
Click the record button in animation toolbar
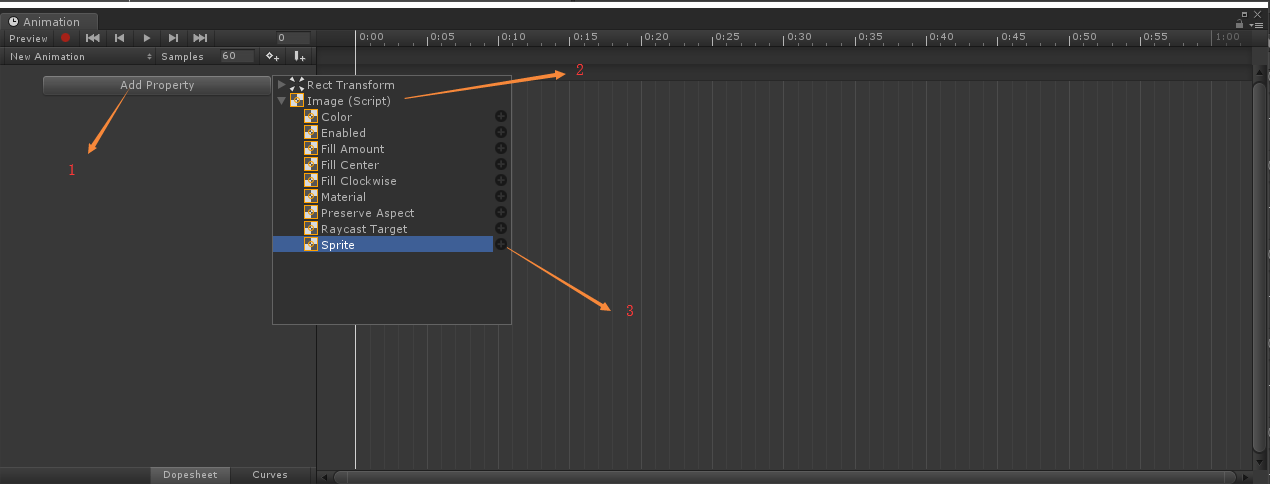point(66,38)
